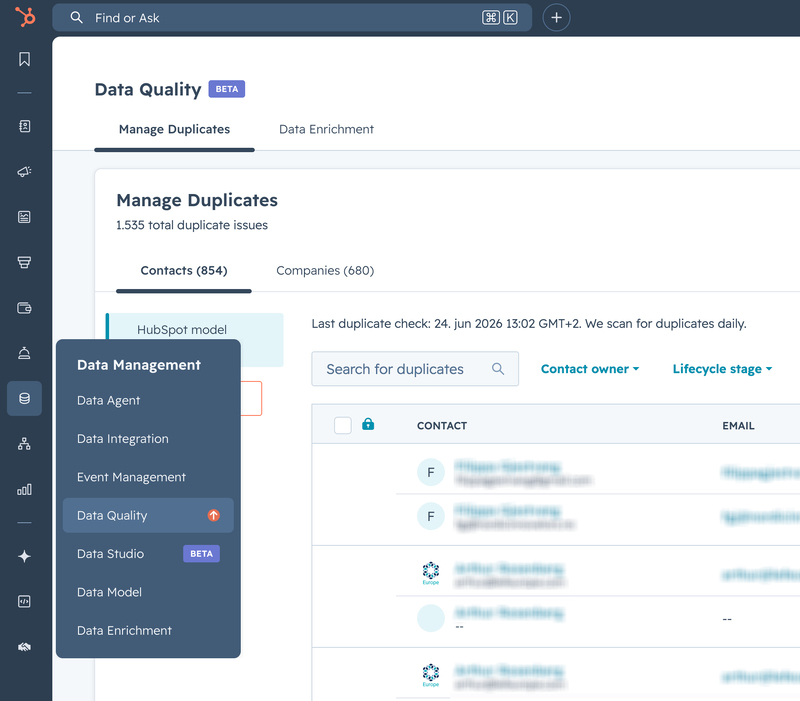Focus the Find or Ask search bar
This screenshot has width=800, height=701.
pos(292,18)
